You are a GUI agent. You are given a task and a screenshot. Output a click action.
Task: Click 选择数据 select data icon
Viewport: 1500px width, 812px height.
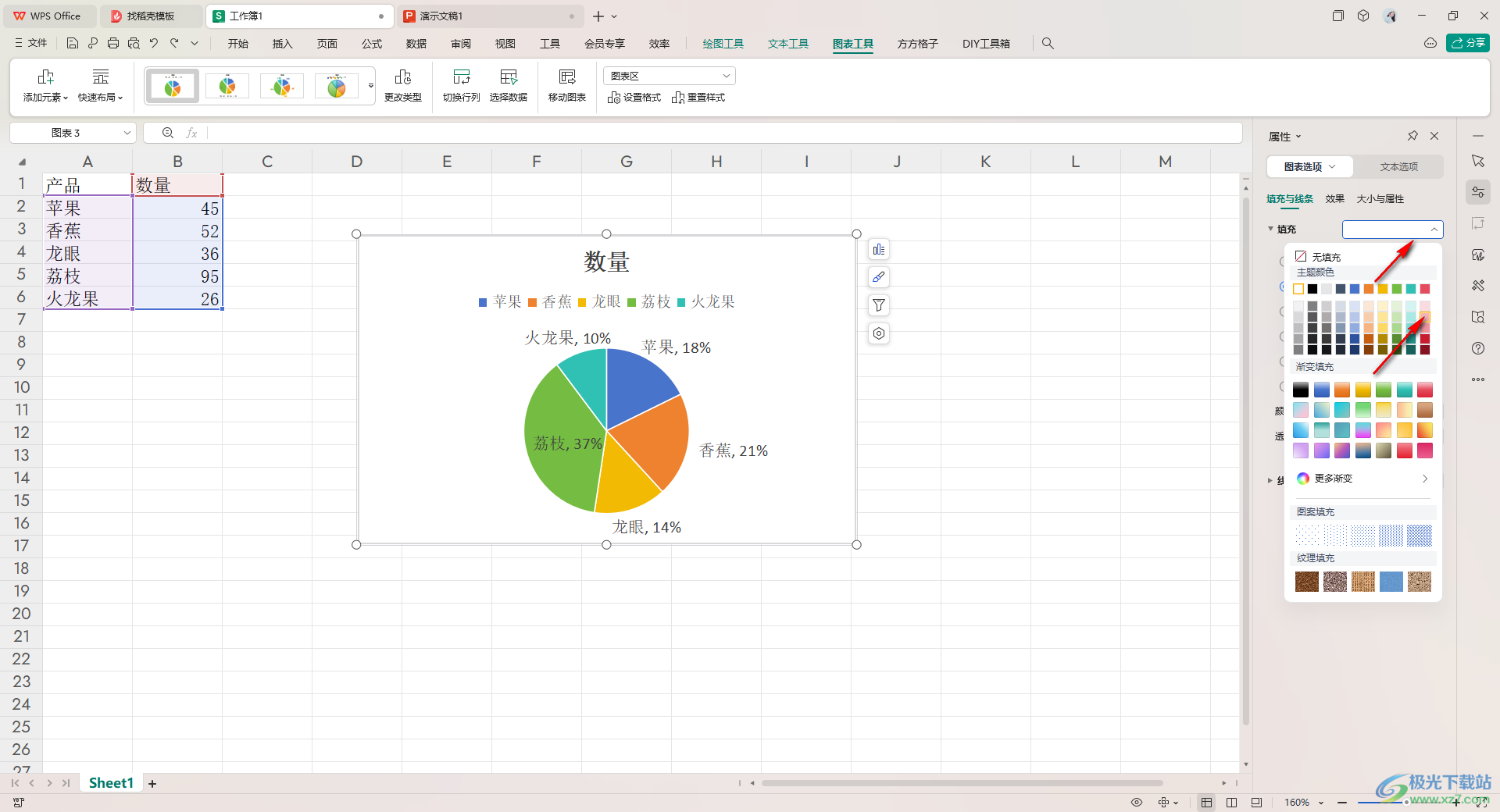point(509,86)
